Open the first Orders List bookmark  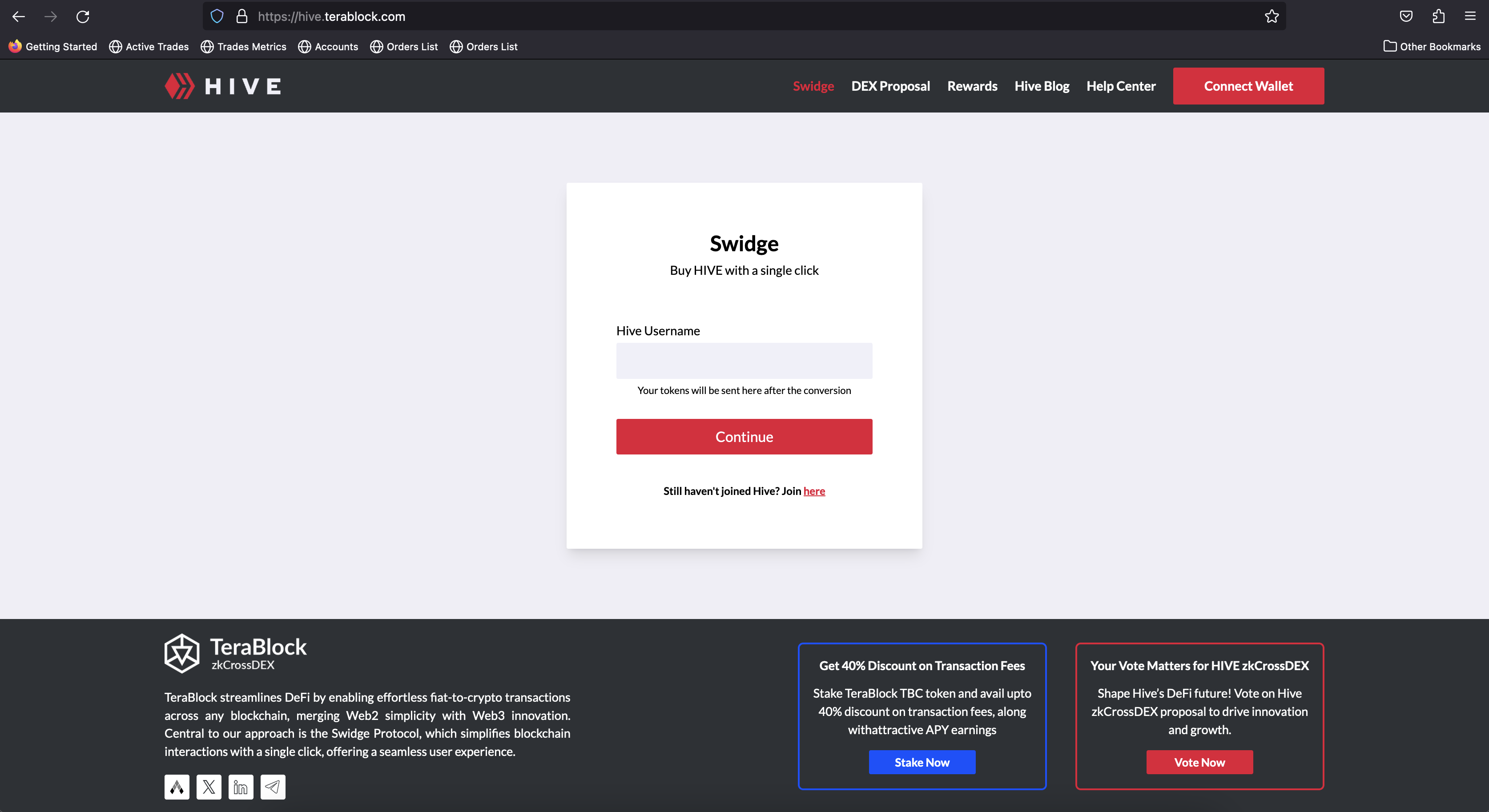pyautogui.click(x=404, y=46)
